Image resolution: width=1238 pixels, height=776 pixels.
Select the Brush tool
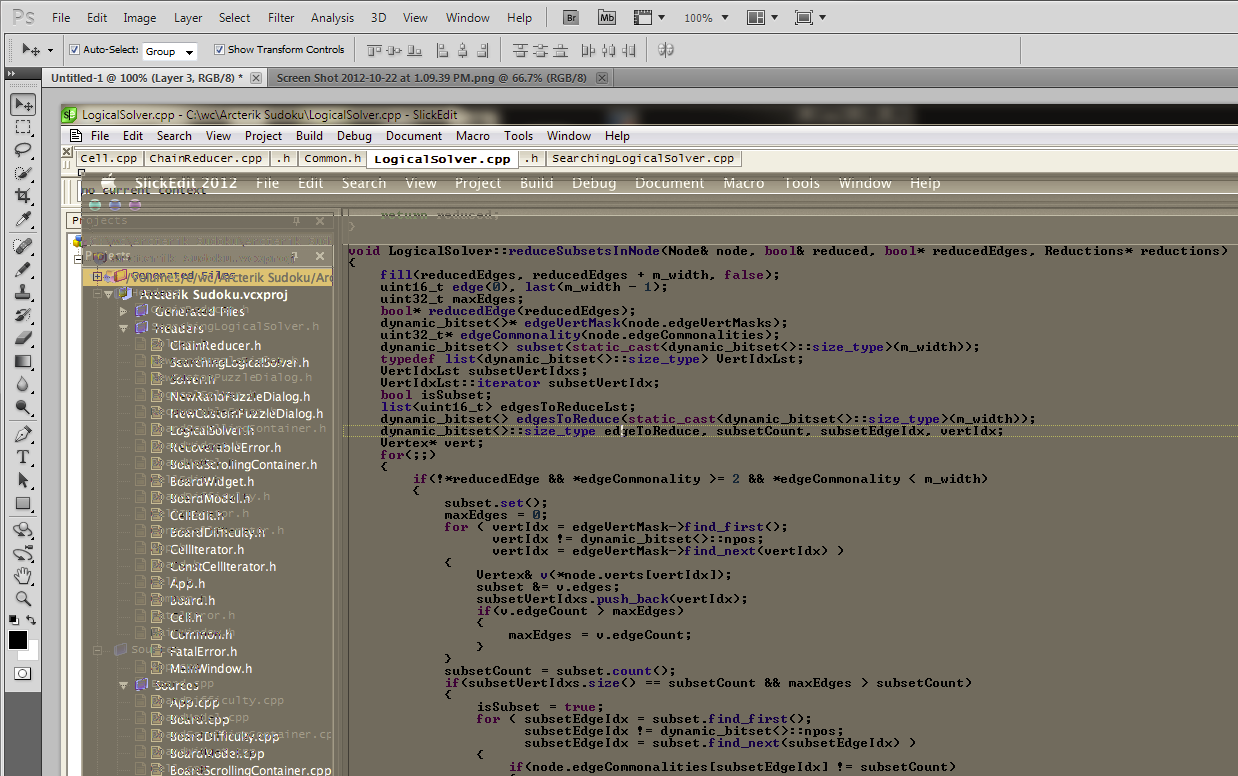(22, 269)
